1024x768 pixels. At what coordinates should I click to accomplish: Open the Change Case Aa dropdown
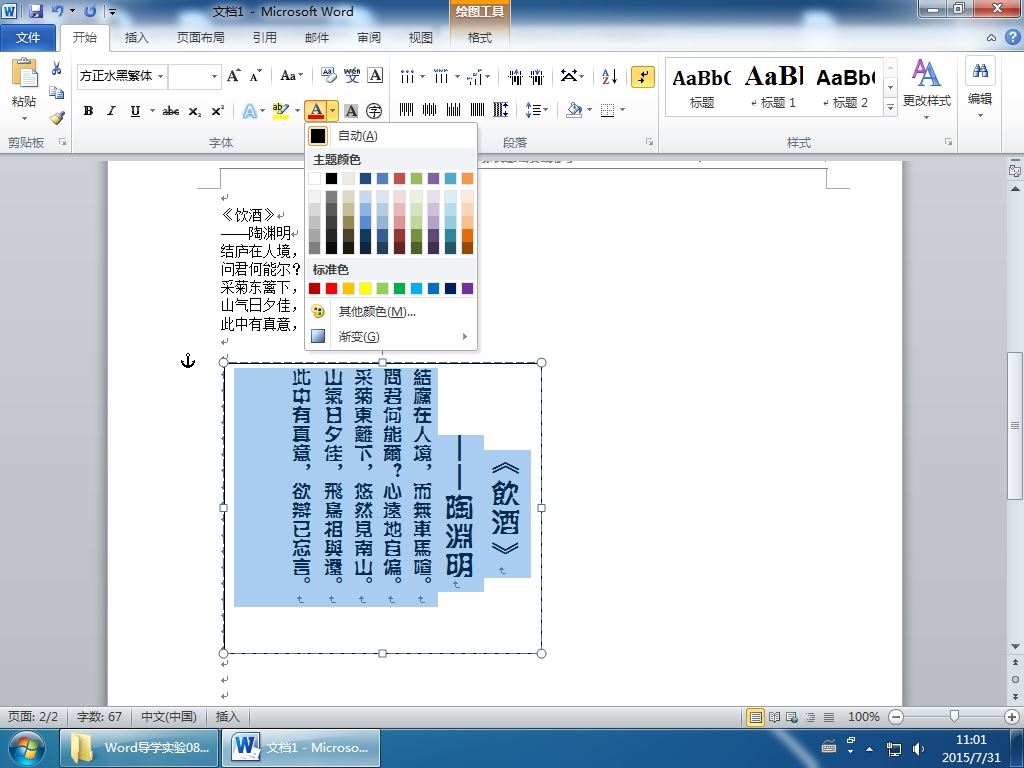coord(291,76)
